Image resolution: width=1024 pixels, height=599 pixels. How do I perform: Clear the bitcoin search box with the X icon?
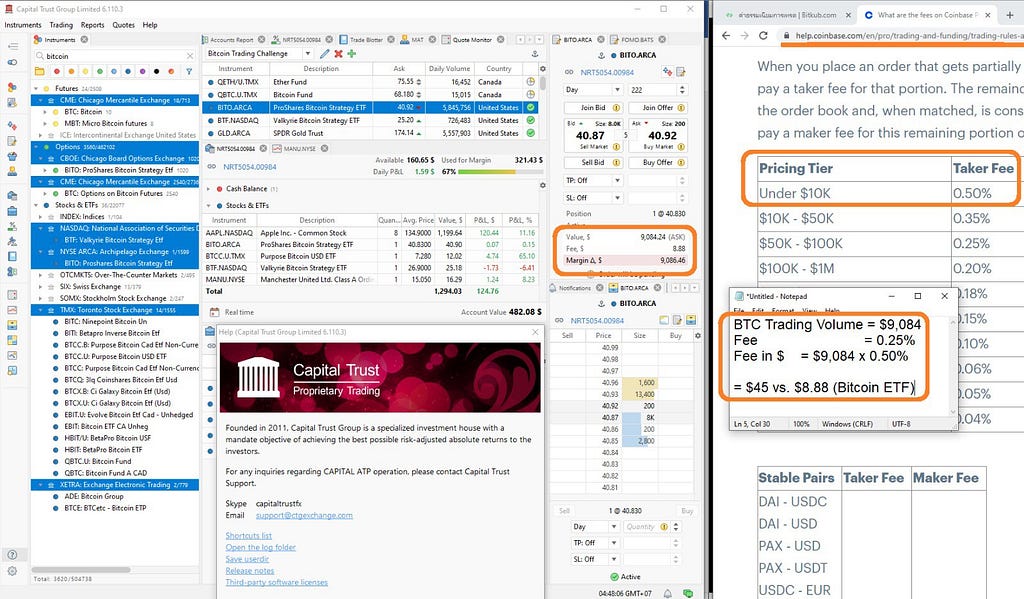(189, 56)
